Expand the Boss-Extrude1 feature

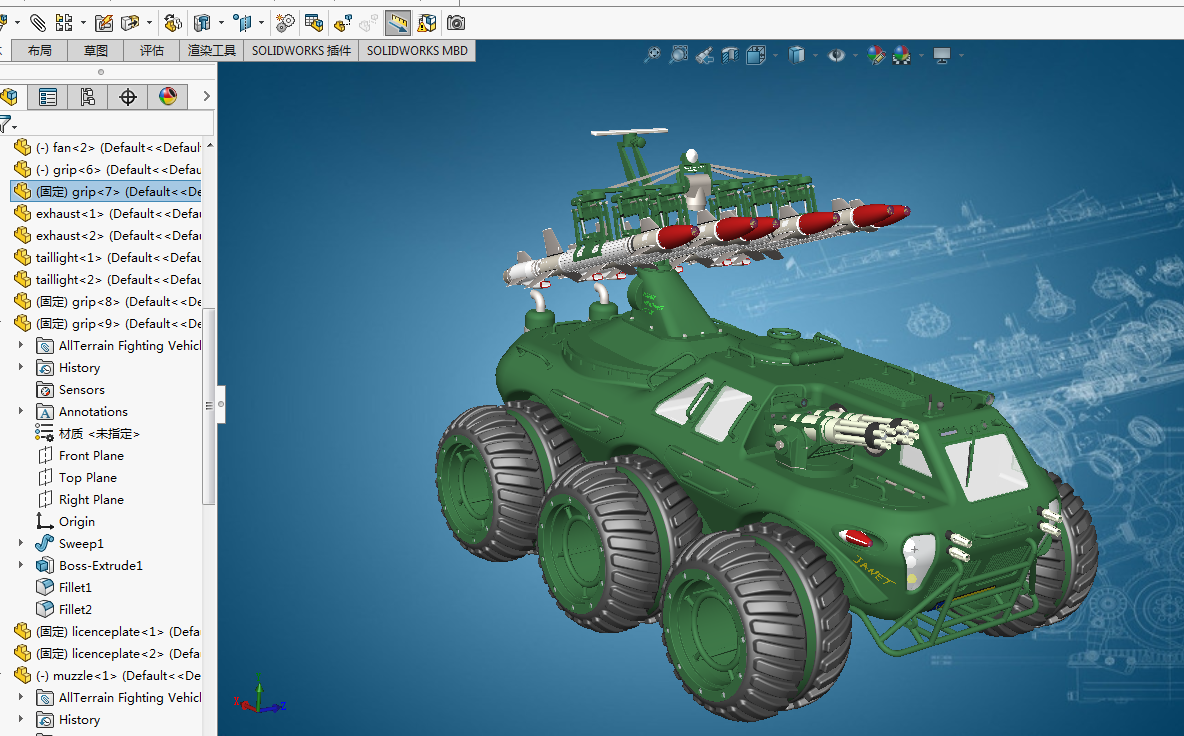(x=20, y=565)
